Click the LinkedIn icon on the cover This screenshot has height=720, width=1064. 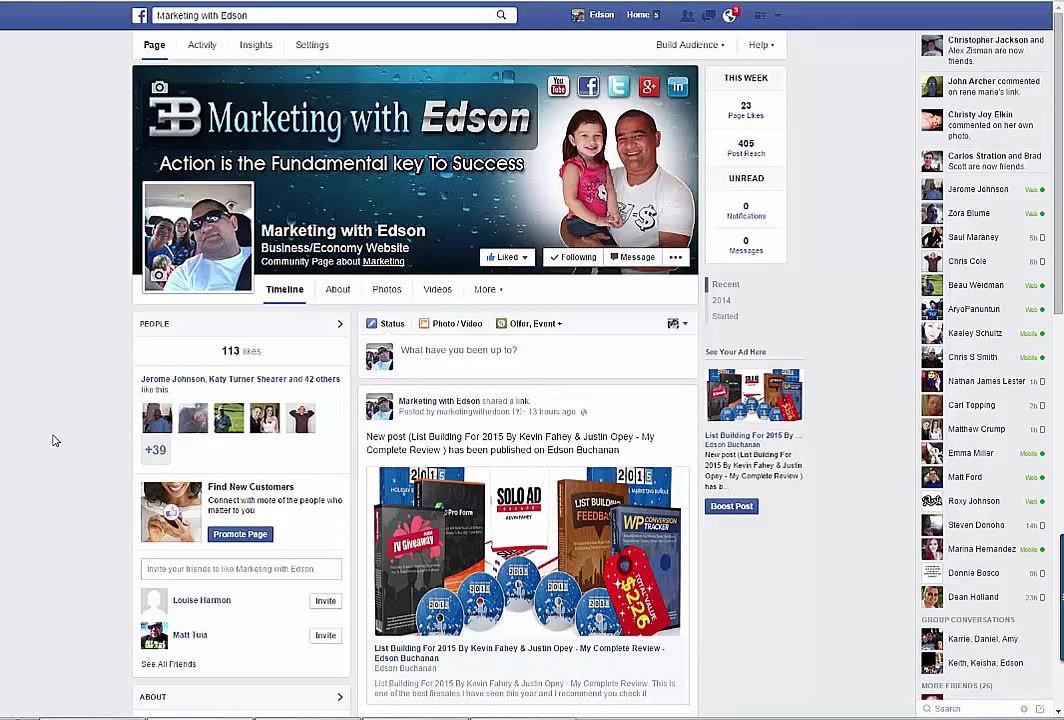point(678,86)
